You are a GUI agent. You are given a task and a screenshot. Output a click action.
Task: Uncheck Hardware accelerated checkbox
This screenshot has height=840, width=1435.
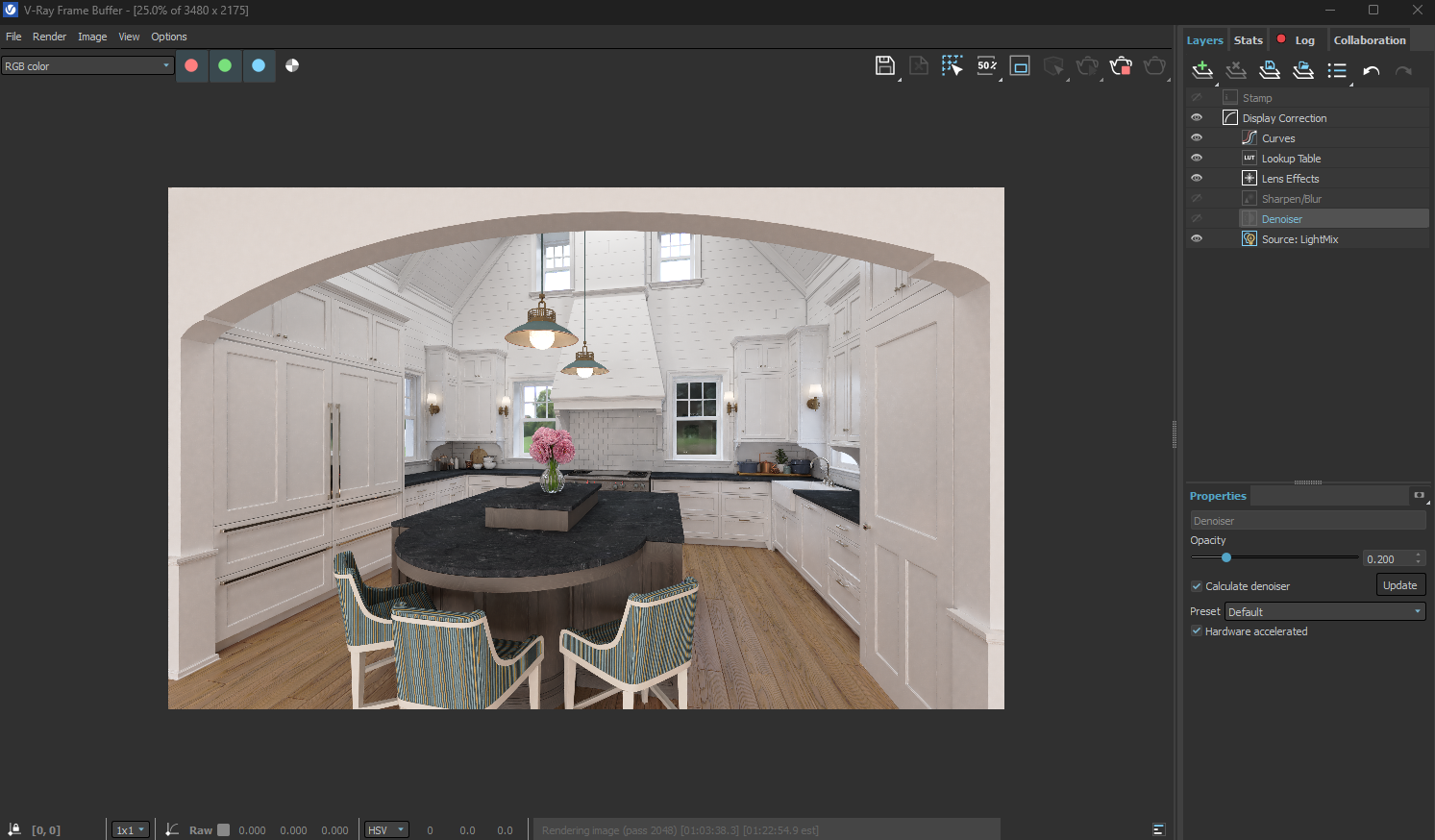click(1197, 631)
